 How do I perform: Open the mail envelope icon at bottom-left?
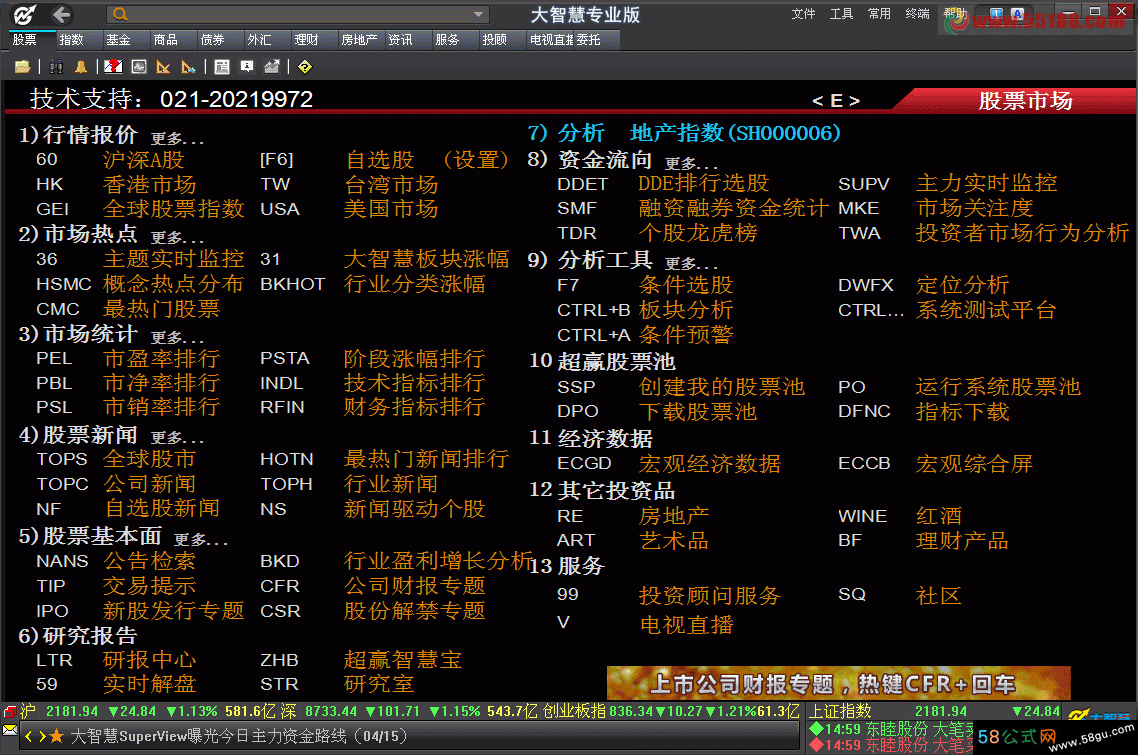(10, 730)
